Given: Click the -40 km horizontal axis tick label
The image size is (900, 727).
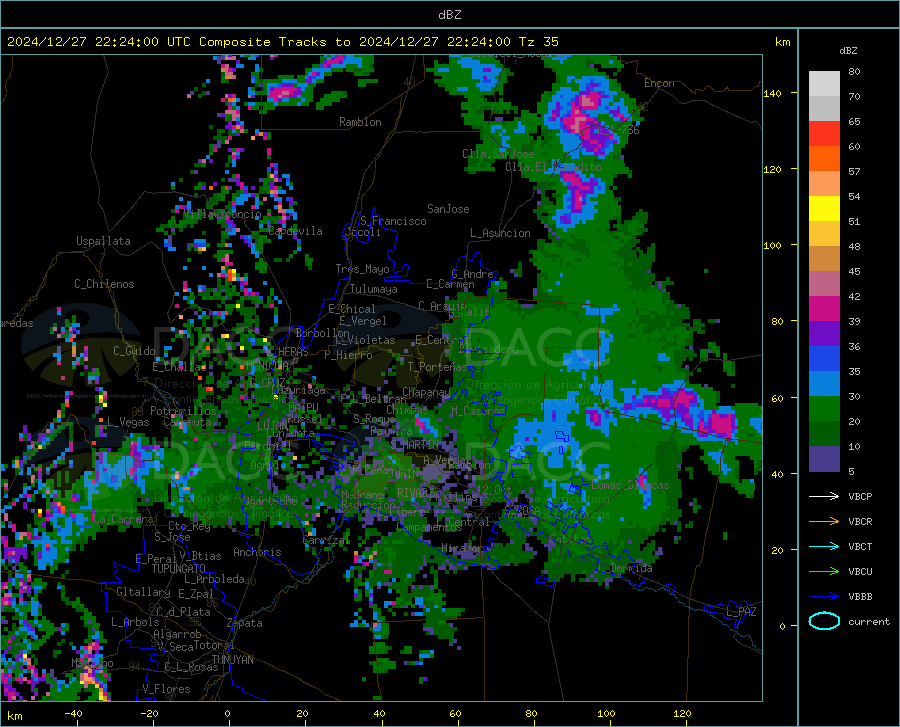Looking at the screenshot, I should [x=73, y=714].
